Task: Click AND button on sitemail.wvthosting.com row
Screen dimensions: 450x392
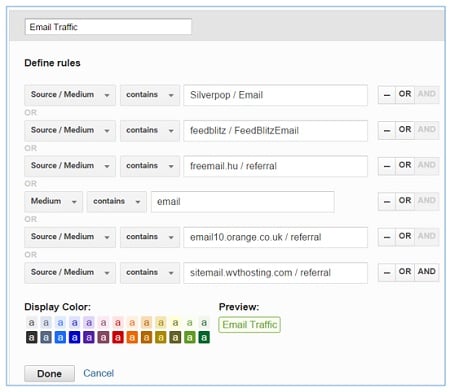Action: 427,272
